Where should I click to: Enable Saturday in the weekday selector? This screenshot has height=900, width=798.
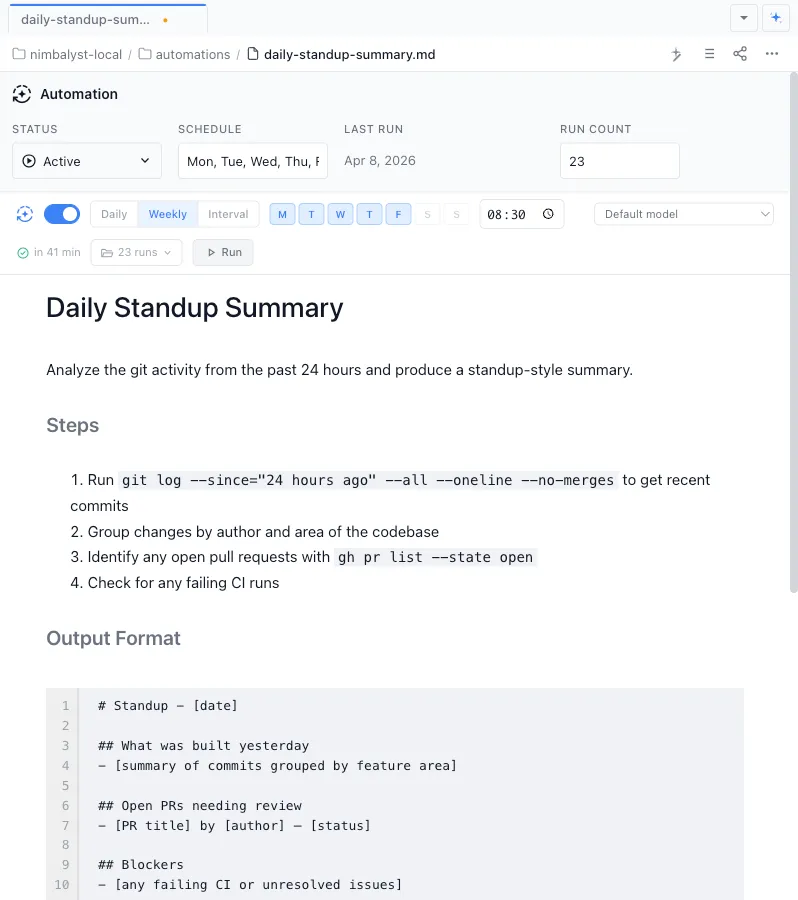pyautogui.click(x=428, y=214)
